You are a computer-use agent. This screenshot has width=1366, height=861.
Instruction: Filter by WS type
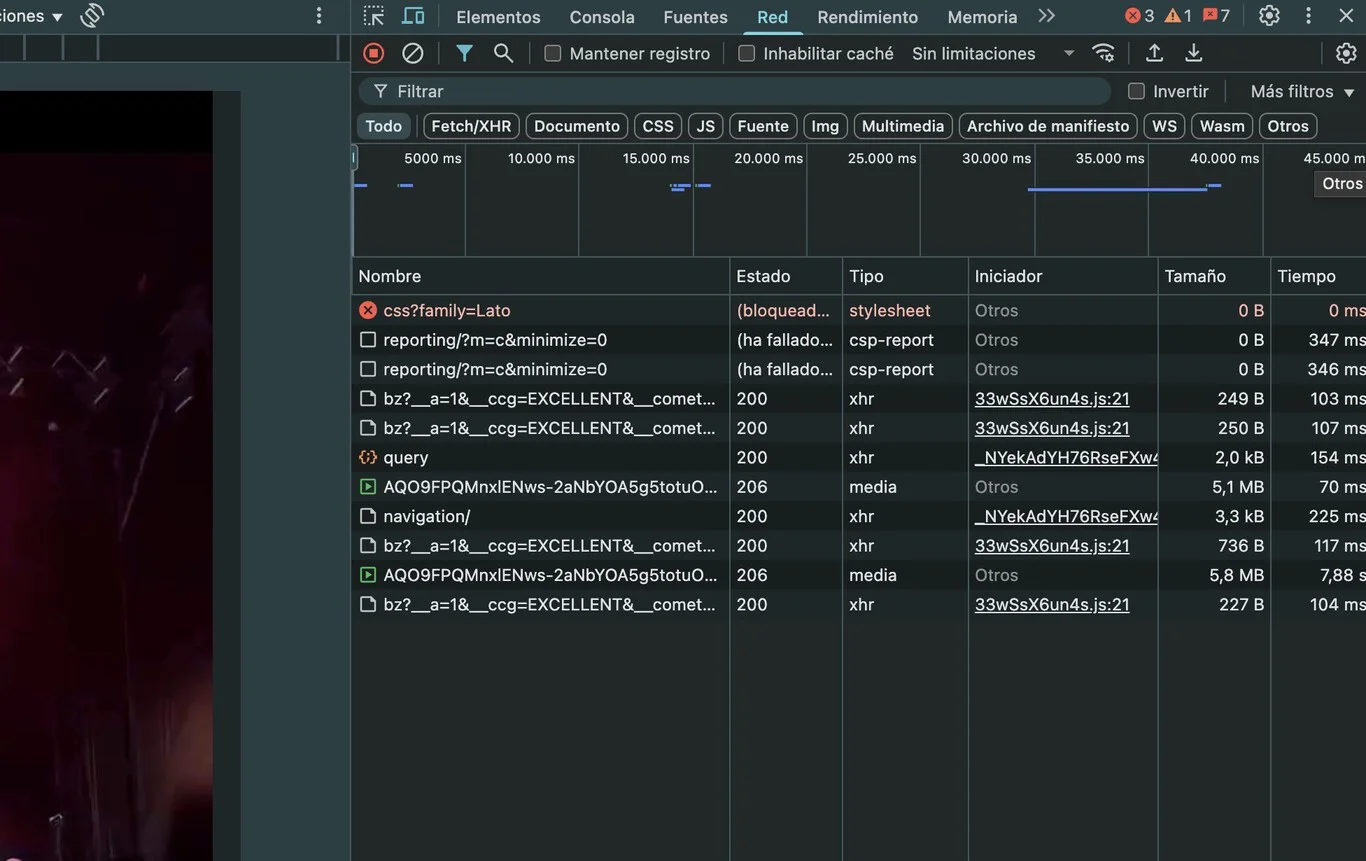[1164, 126]
